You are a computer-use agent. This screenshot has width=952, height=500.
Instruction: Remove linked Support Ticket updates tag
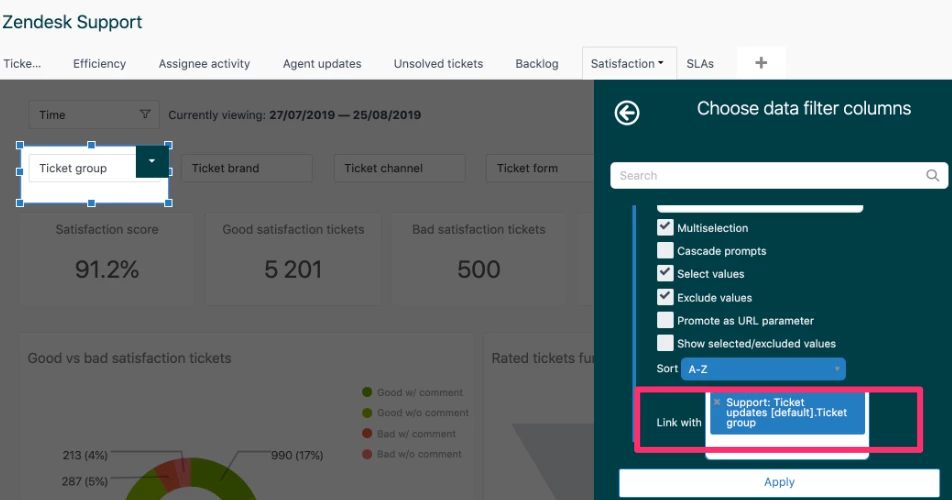pos(717,402)
